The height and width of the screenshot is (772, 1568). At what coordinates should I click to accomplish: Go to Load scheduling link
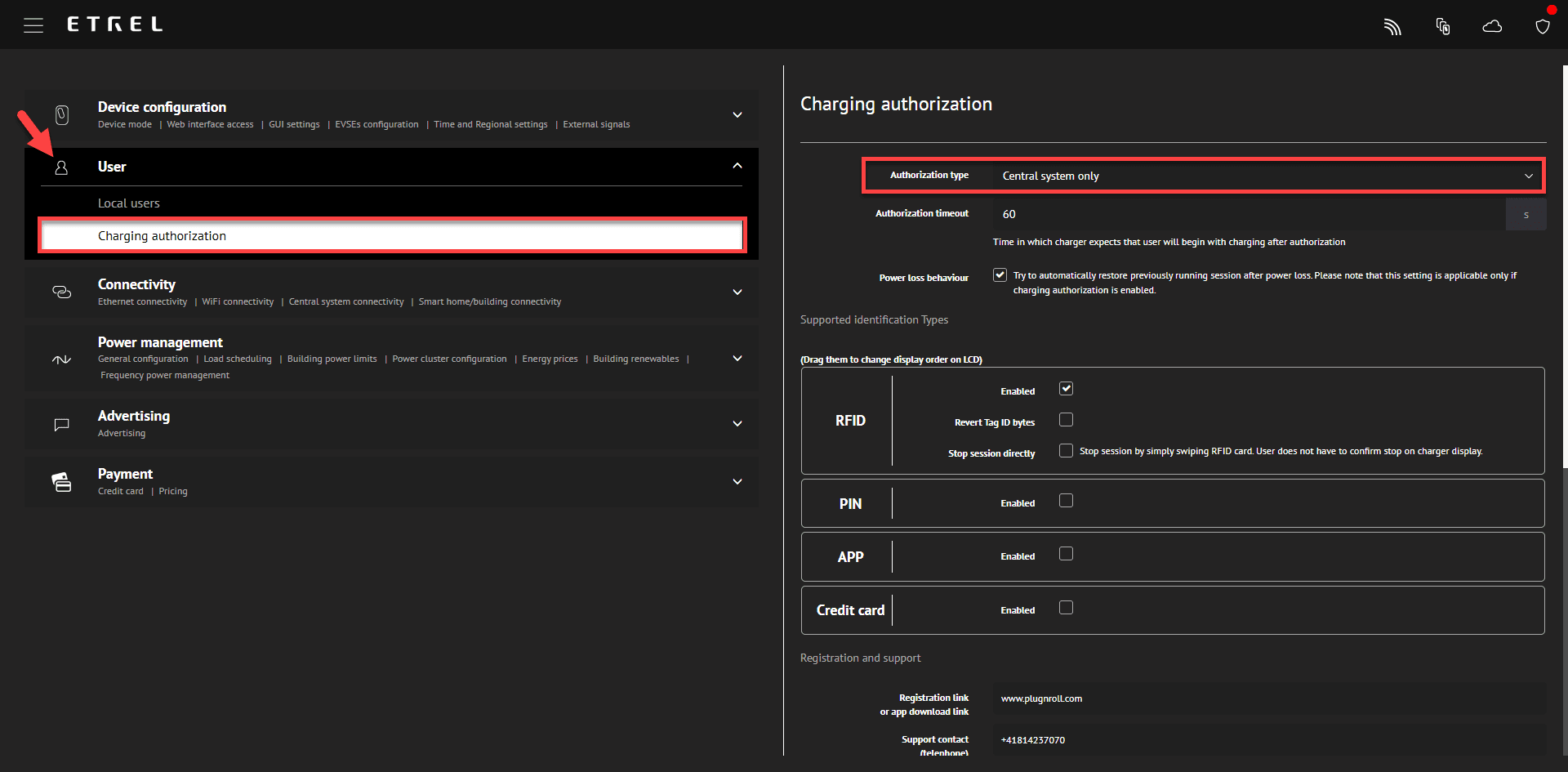[238, 359]
